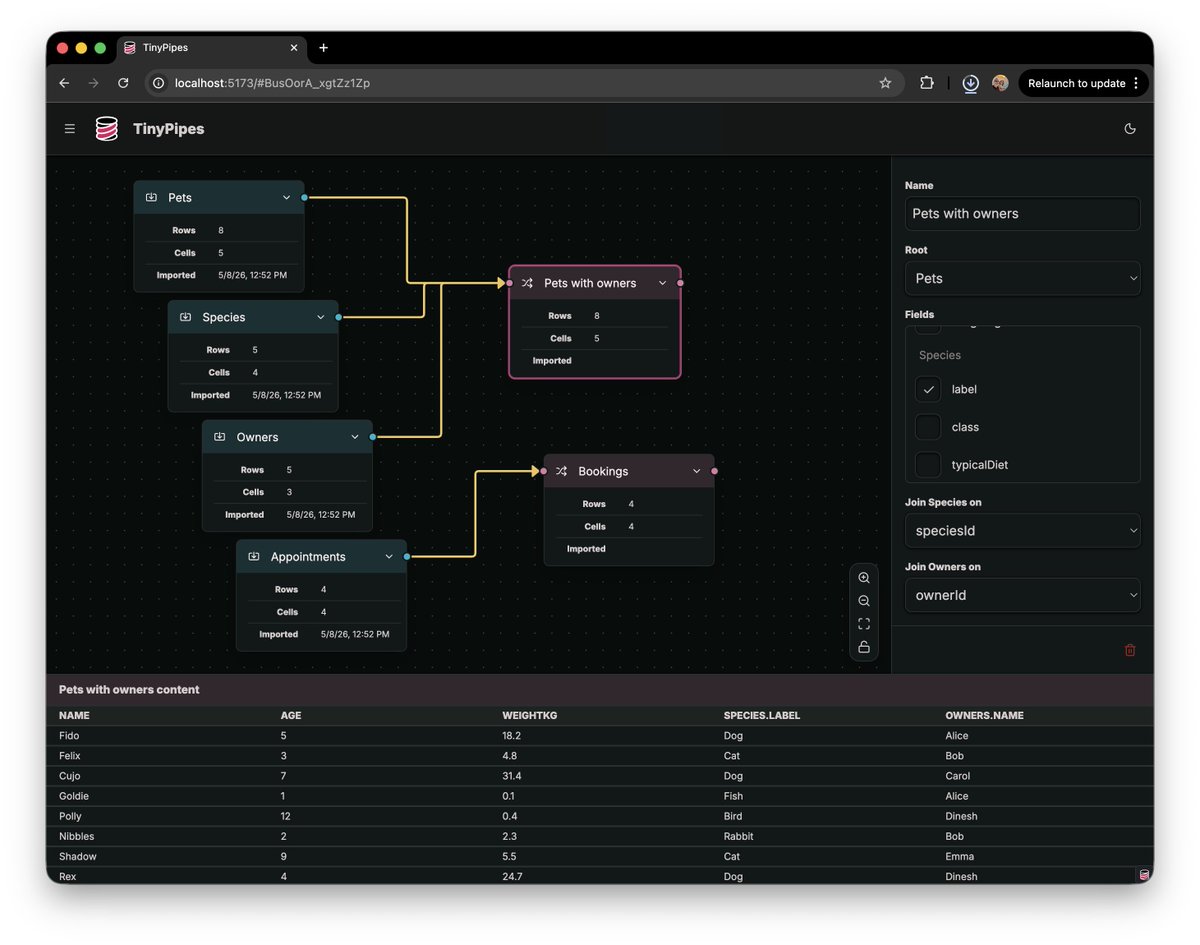The image size is (1200, 945).
Task: Select the Fido cell in the table
Action: [69, 736]
